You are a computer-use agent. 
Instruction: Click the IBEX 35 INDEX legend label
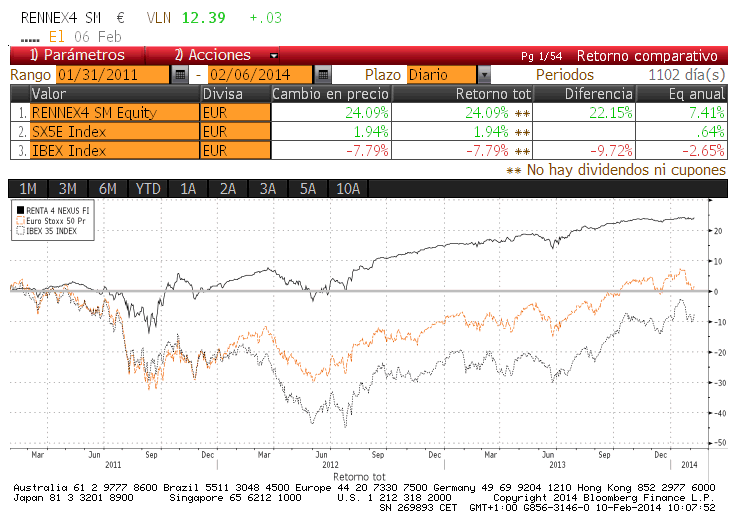pos(51,231)
